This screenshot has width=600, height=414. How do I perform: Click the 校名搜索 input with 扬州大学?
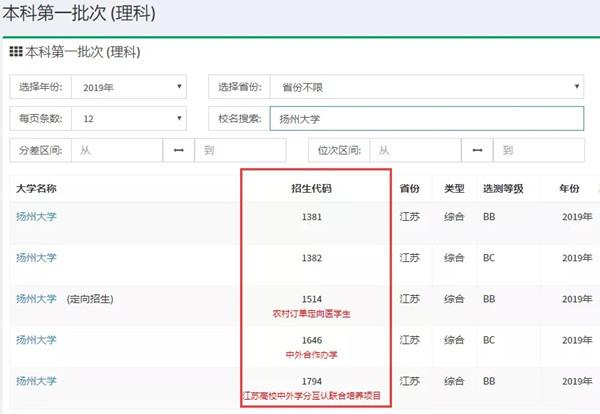click(427, 119)
